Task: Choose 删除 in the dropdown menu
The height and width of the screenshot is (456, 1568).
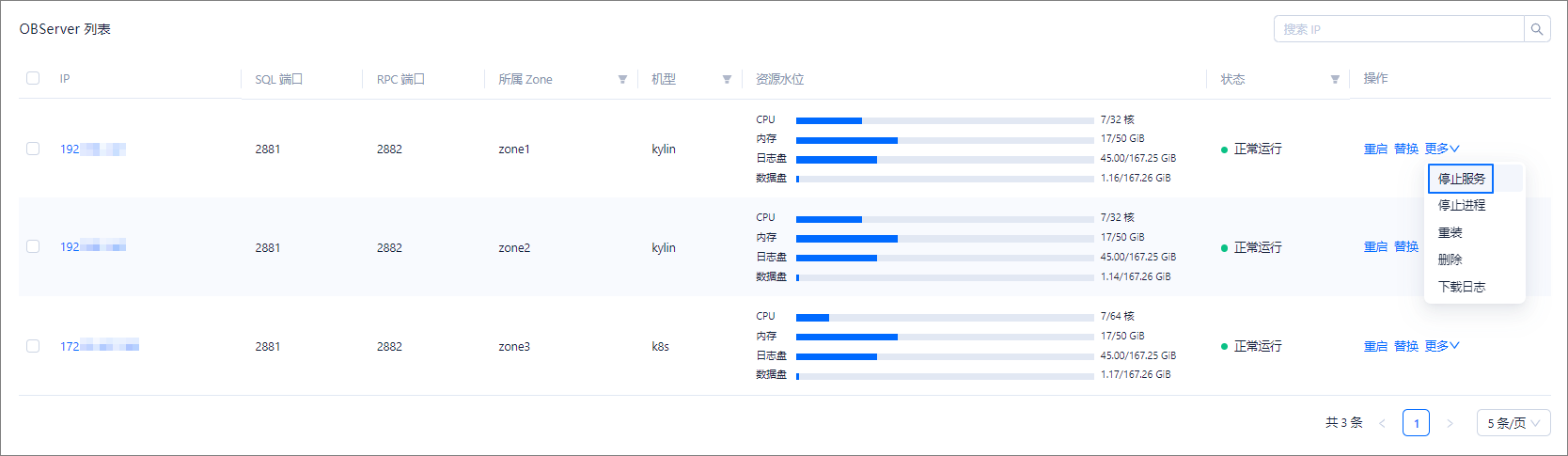Action: (1450, 259)
